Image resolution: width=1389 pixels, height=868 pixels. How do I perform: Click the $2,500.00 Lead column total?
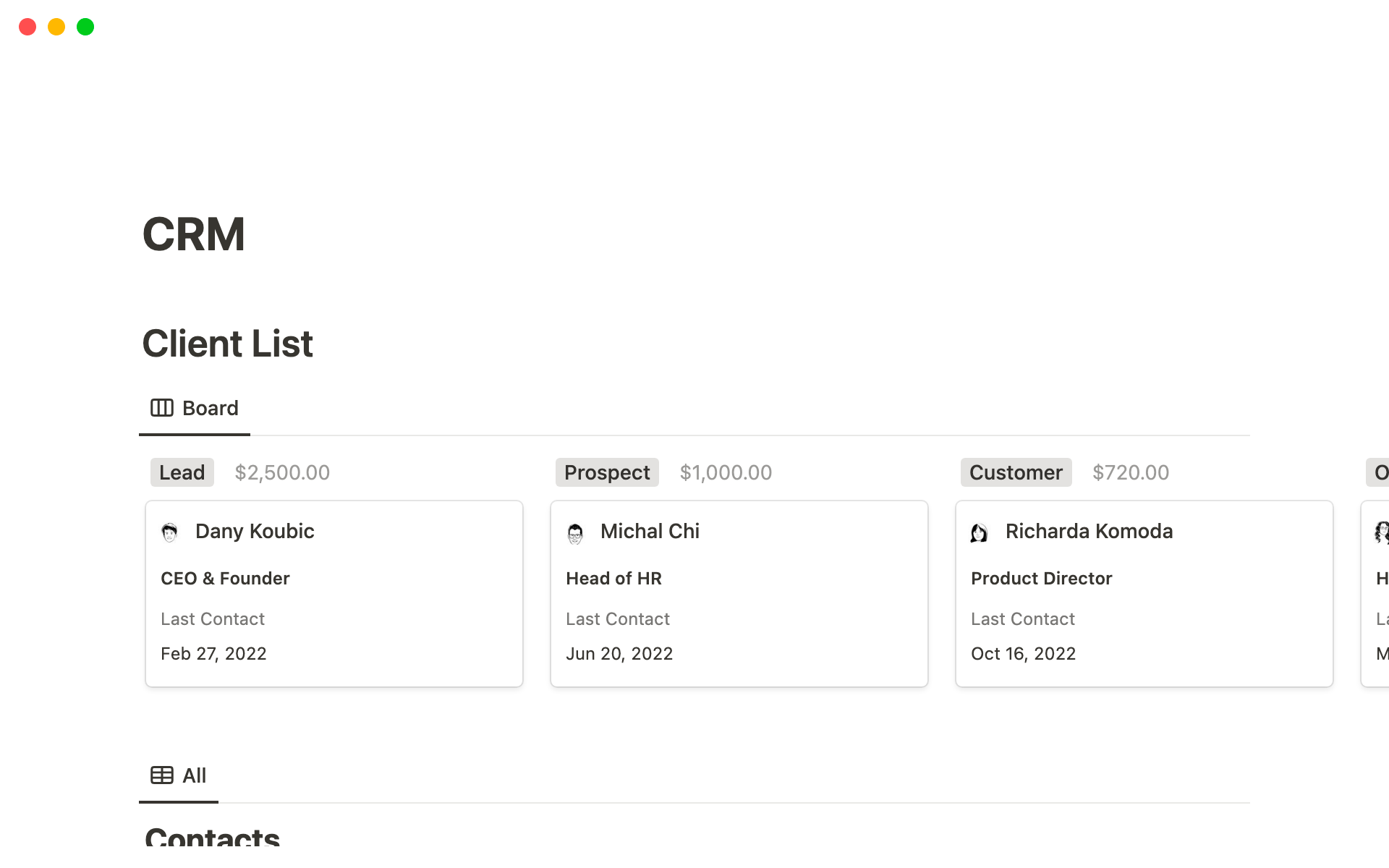pyautogui.click(x=282, y=472)
